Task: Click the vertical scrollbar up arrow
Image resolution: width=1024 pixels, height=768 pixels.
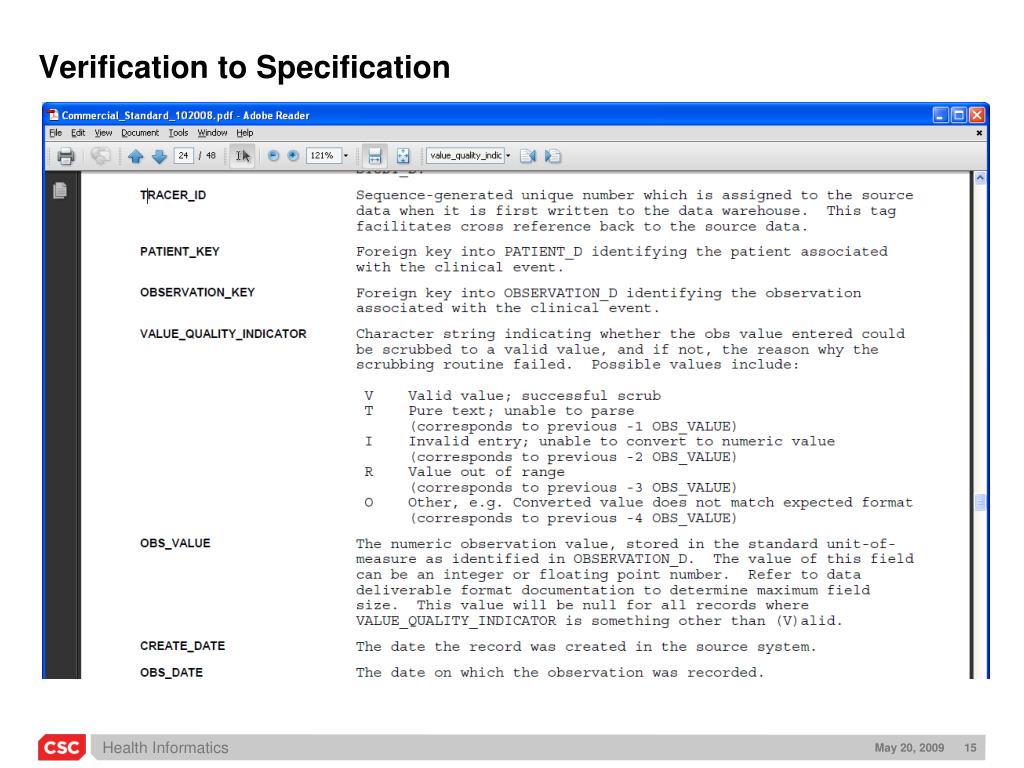Action: [x=980, y=178]
